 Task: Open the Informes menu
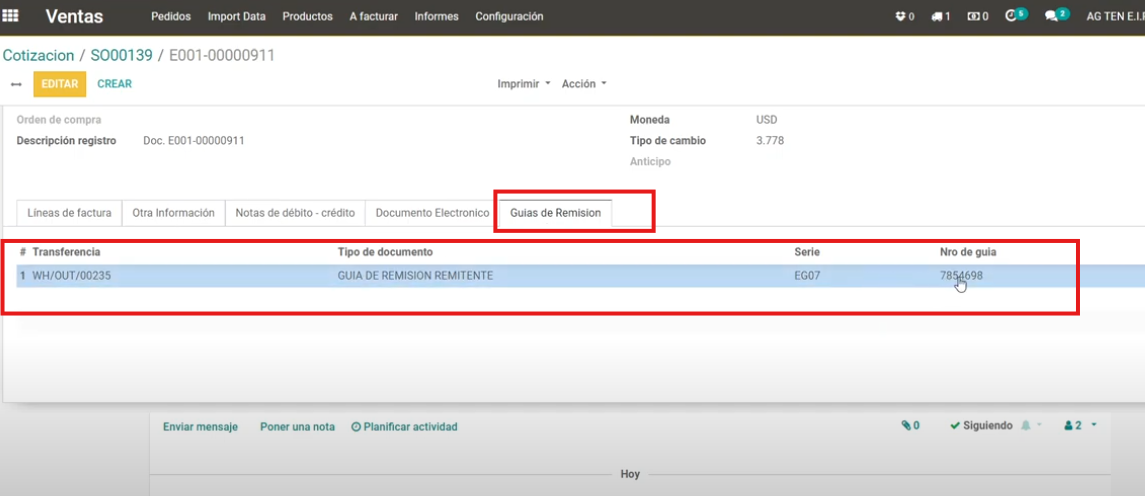coord(436,17)
